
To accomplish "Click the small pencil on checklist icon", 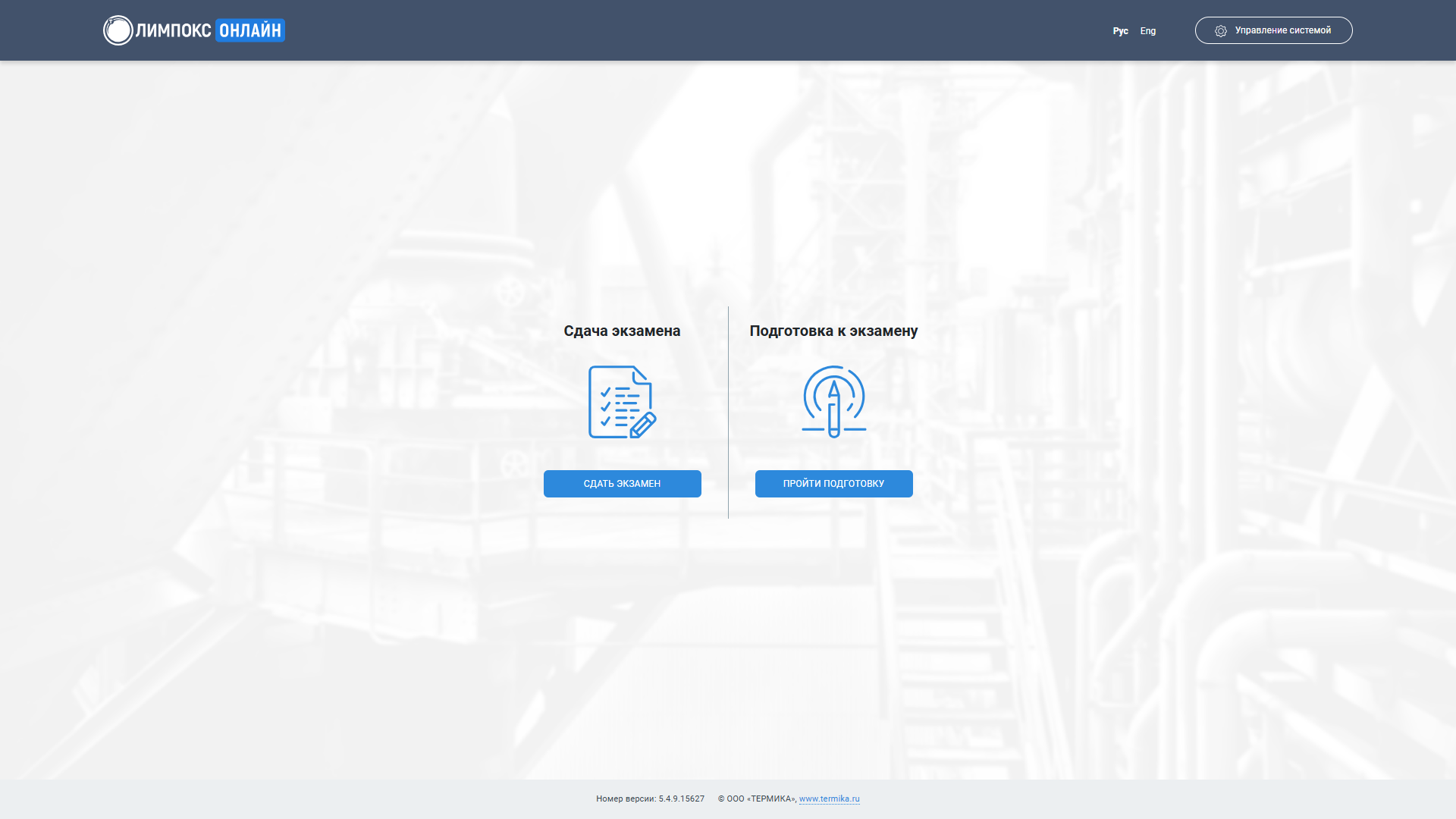I will tap(643, 425).
